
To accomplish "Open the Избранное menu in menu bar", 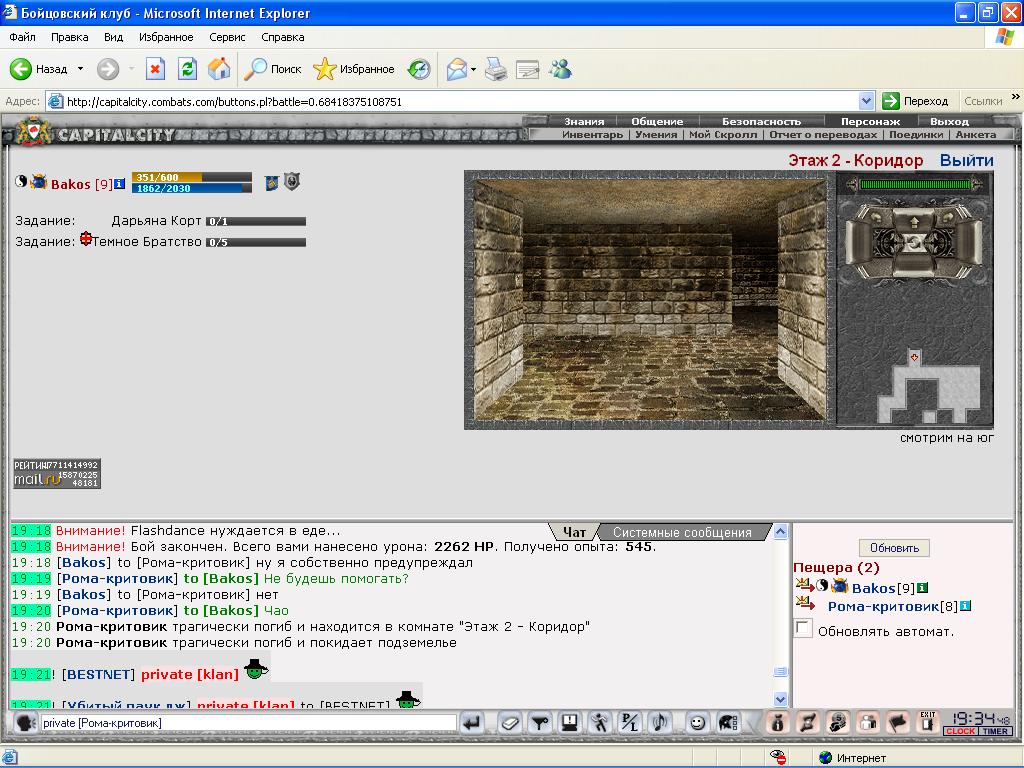I will pos(166,37).
